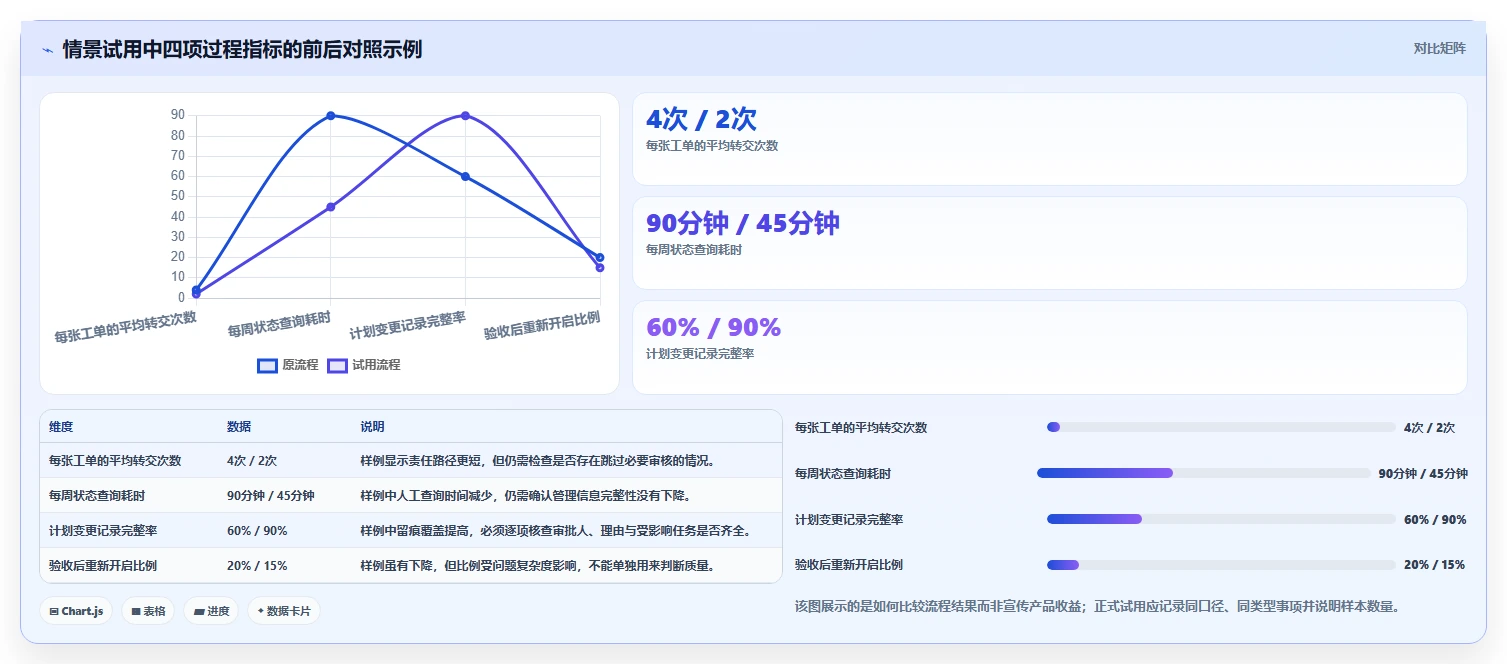
Task: Click the sparkle icon inside 数据卡片 chip
Action: [261, 611]
